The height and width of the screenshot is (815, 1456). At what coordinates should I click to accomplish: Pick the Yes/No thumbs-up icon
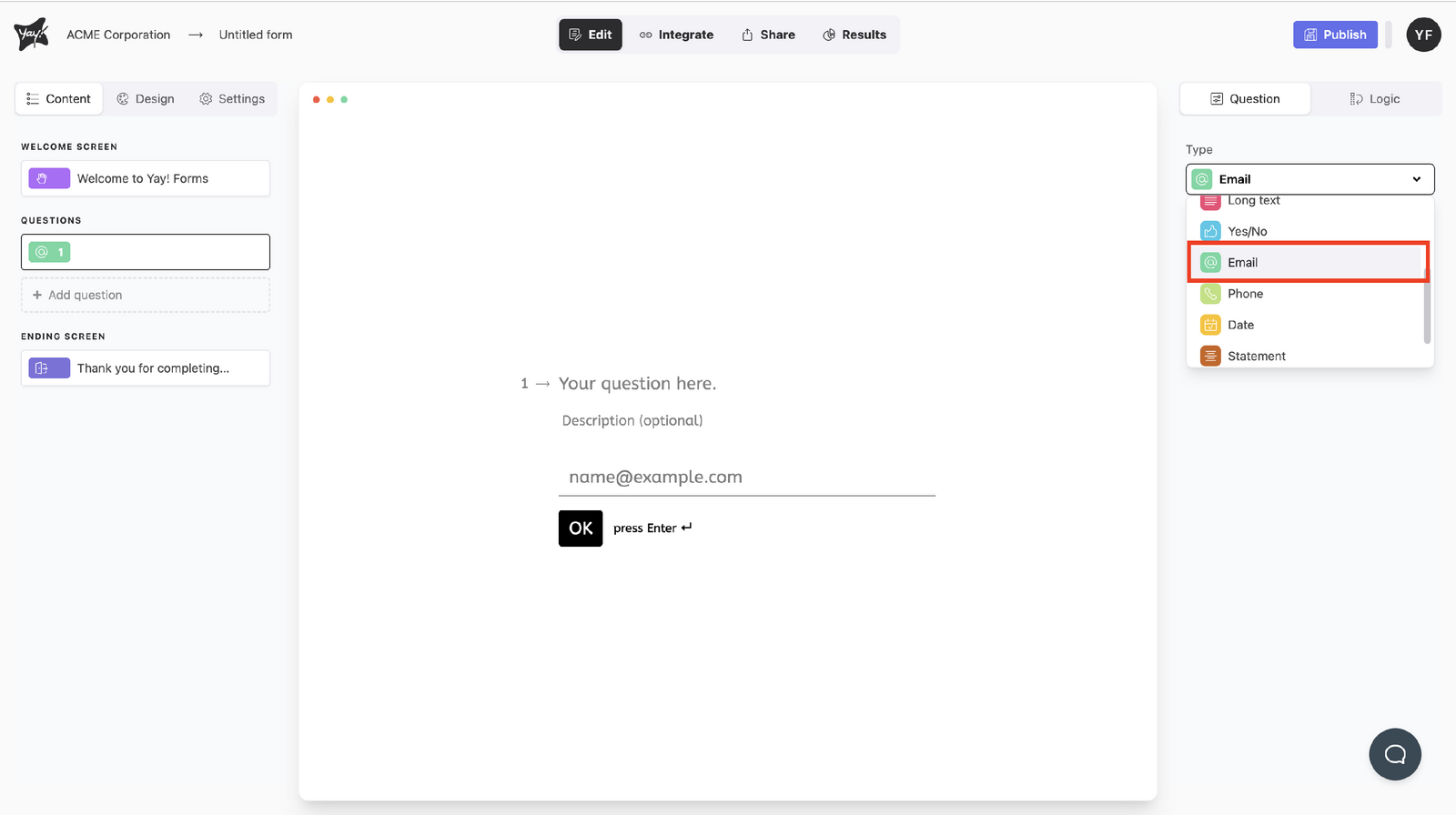click(x=1210, y=231)
